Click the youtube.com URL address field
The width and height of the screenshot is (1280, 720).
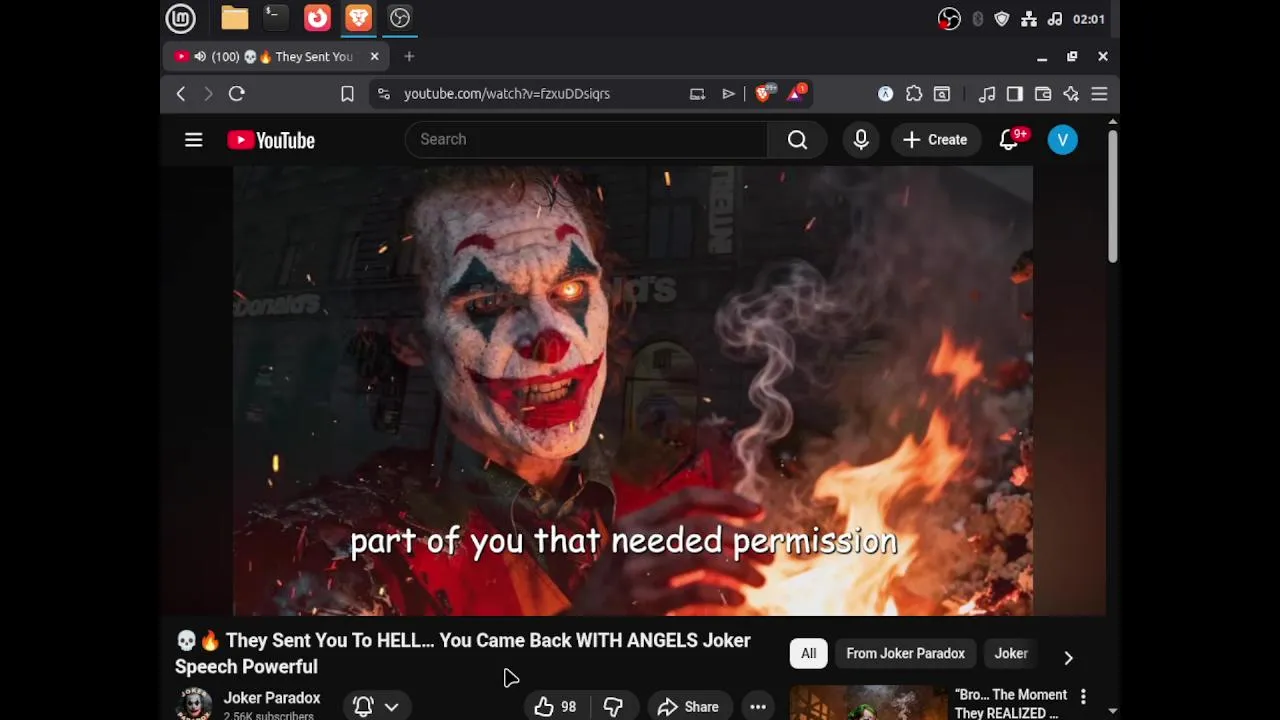pos(507,94)
